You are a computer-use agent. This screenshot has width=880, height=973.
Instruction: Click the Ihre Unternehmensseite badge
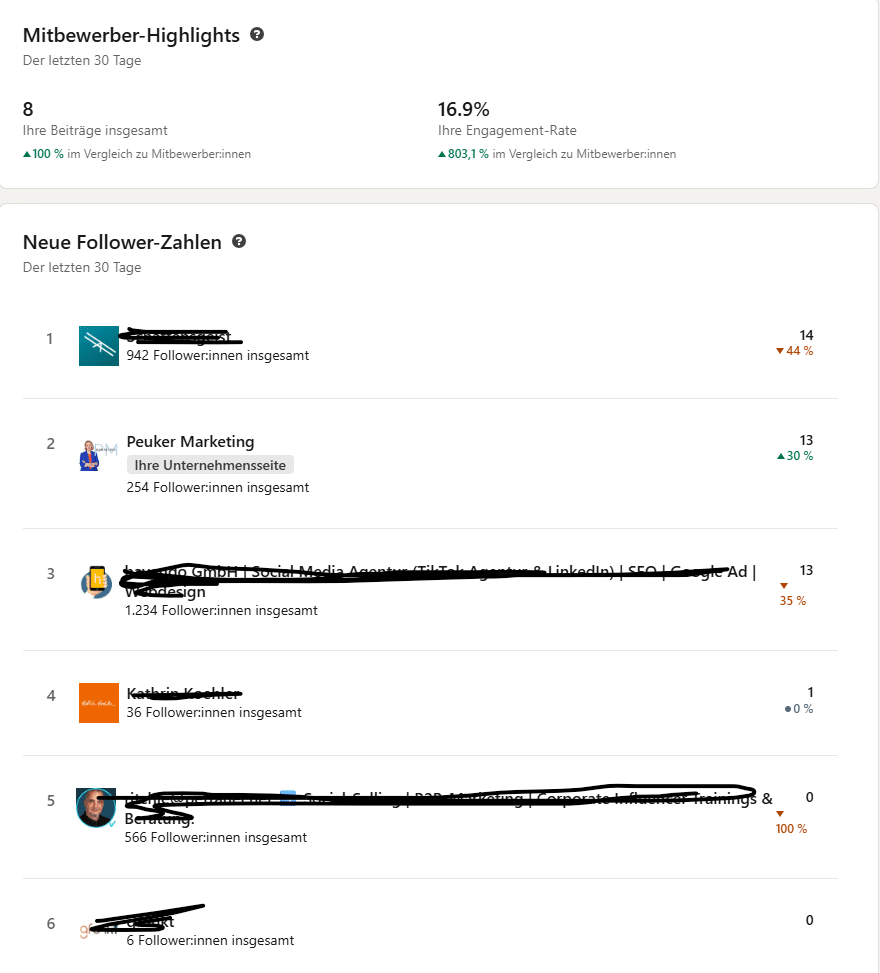click(210, 464)
